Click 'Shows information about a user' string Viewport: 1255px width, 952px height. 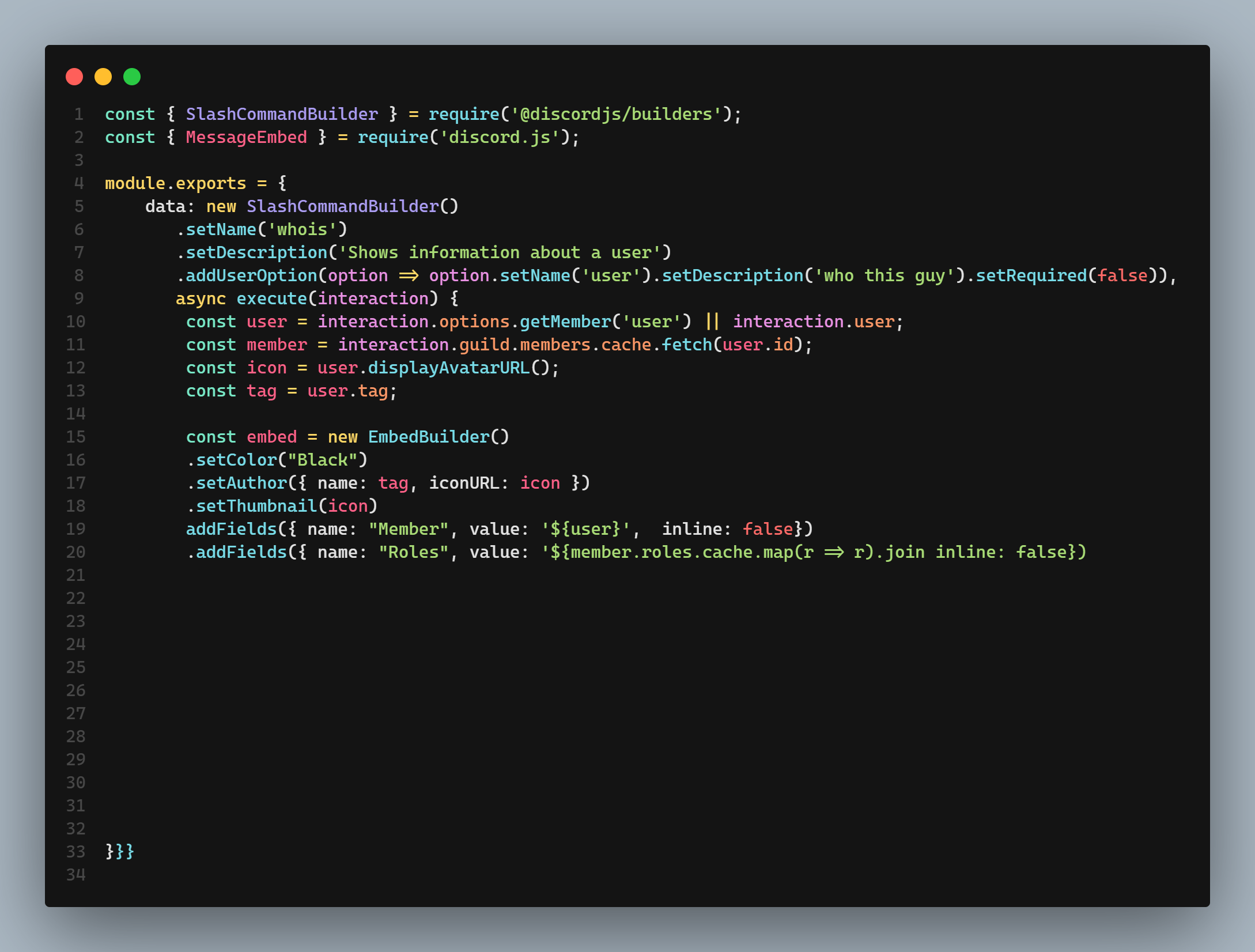coord(500,252)
